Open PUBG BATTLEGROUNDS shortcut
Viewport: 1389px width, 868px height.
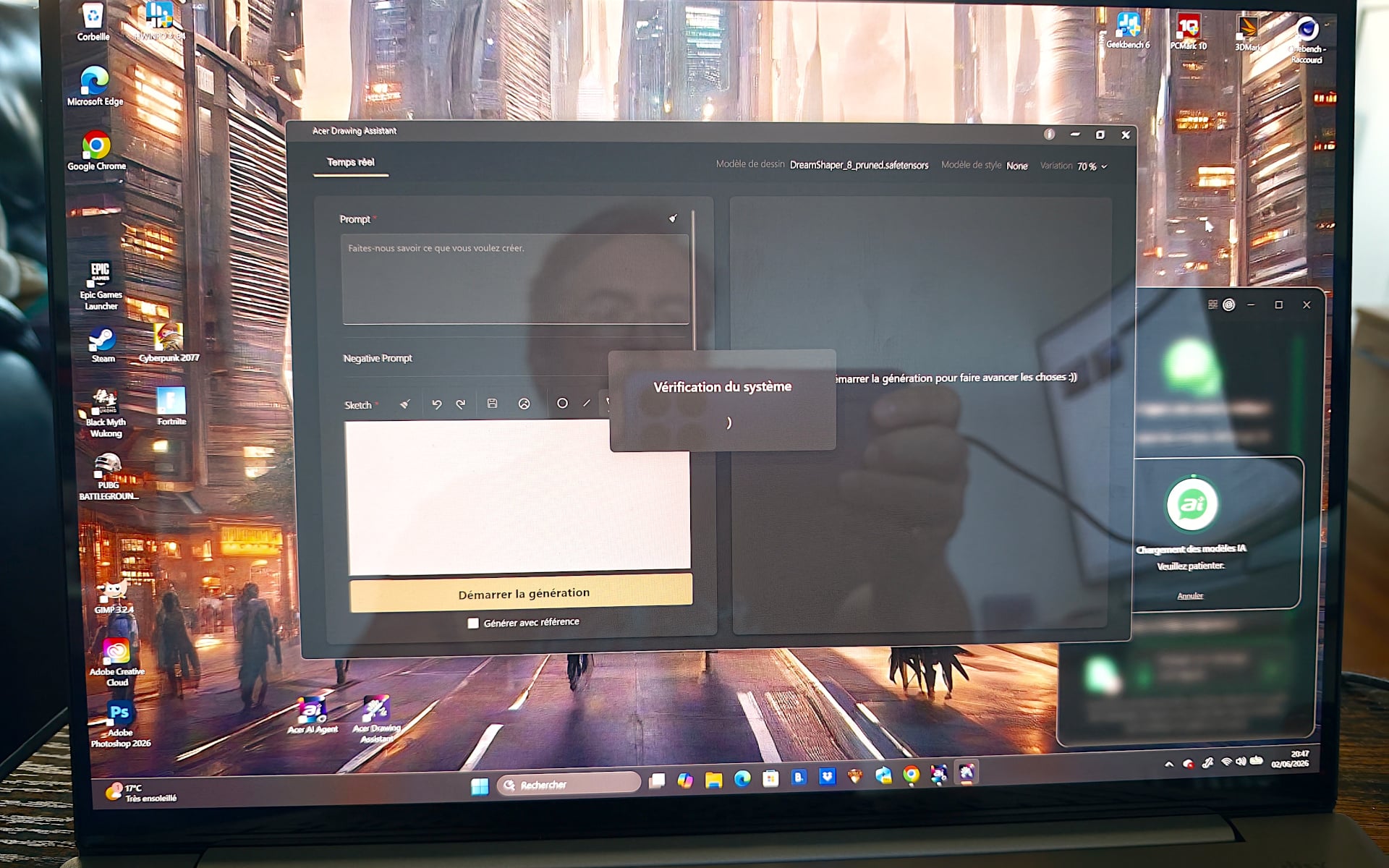[x=108, y=477]
